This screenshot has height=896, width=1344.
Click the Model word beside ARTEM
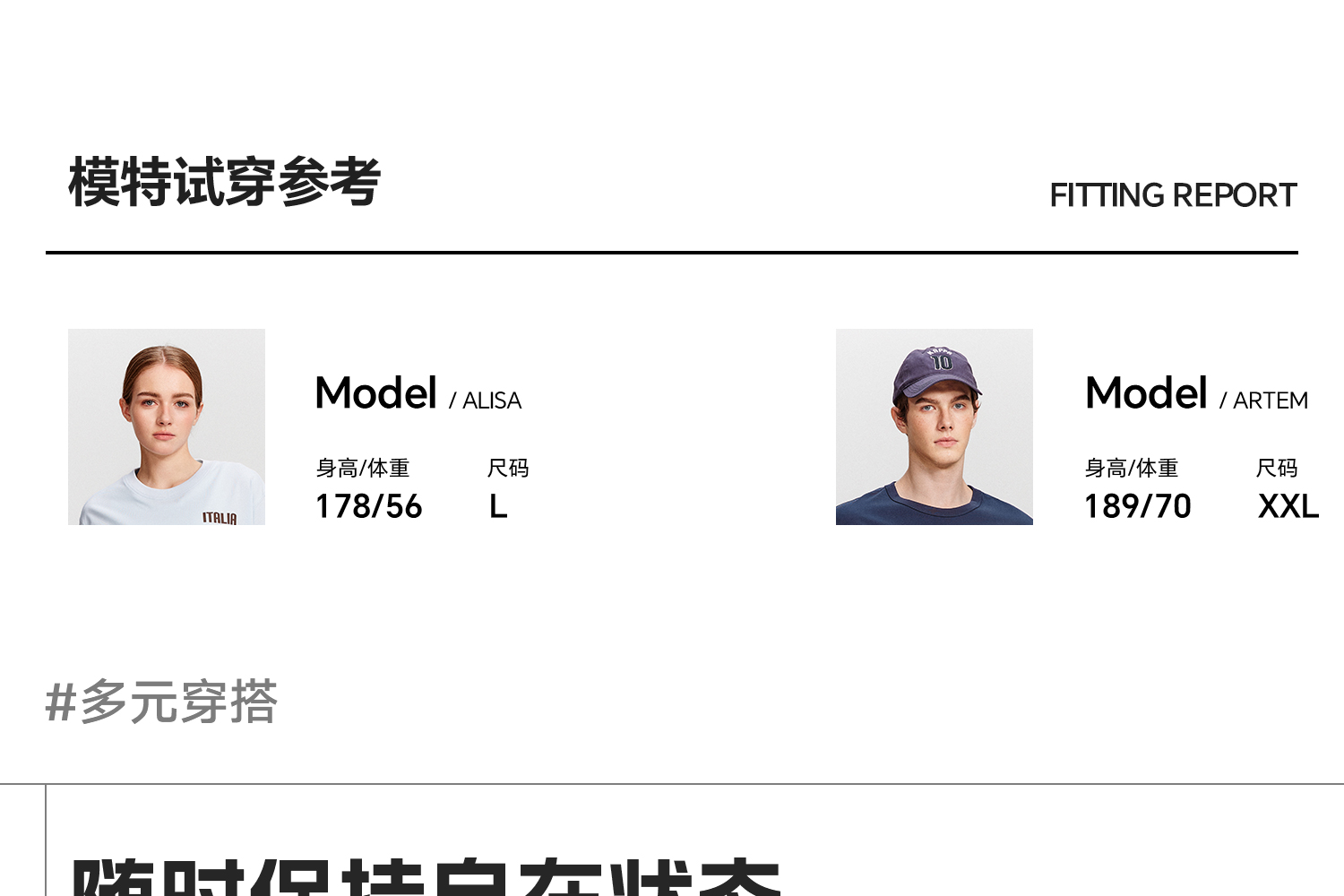[x=1146, y=393]
